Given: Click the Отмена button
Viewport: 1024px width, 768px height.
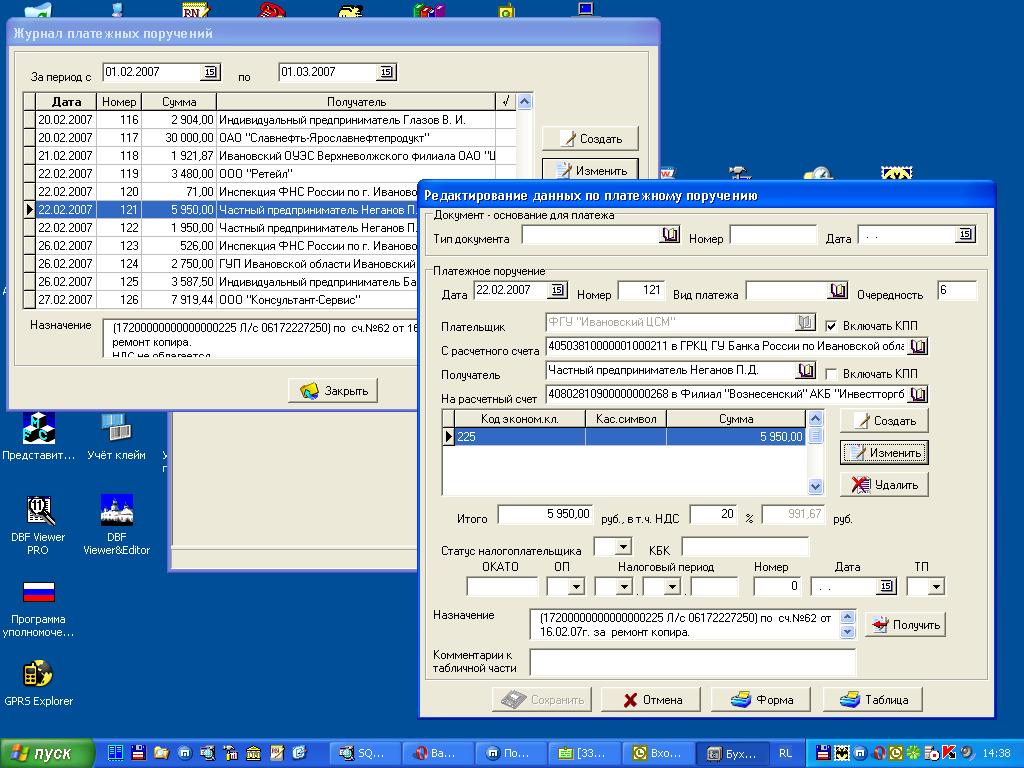Looking at the screenshot, I should [651, 699].
